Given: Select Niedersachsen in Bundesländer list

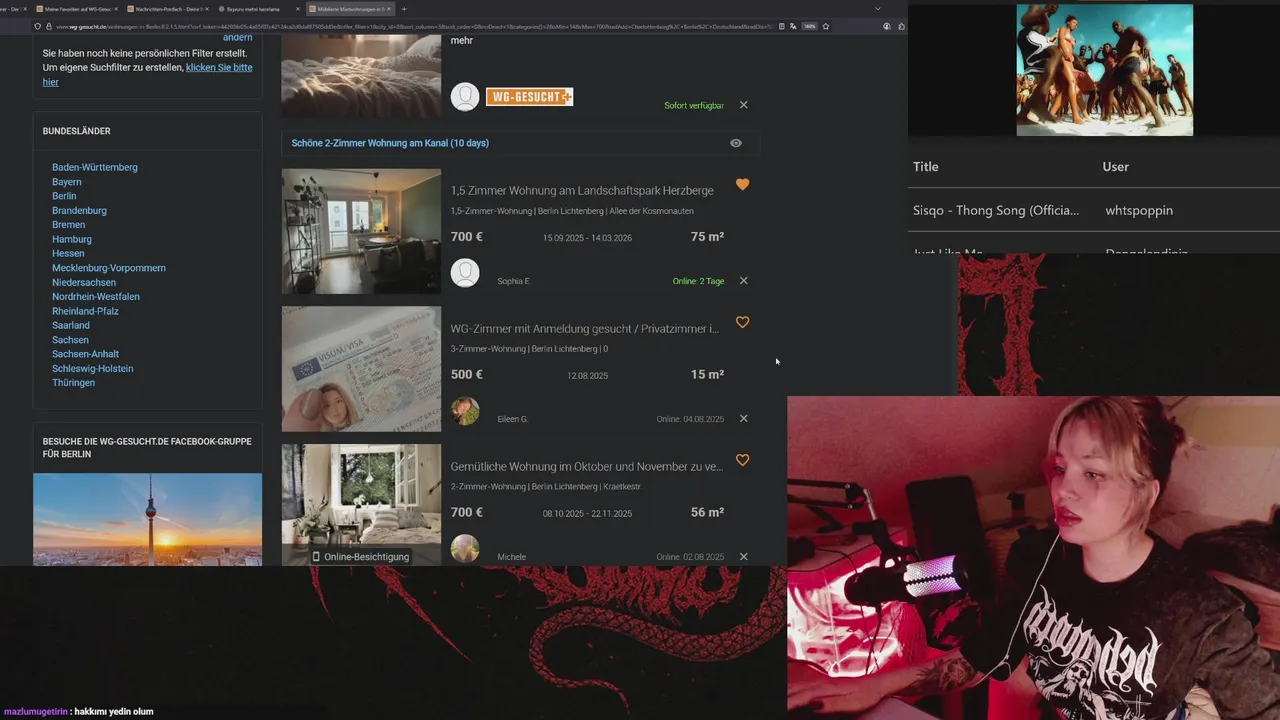Looking at the screenshot, I should pos(84,282).
